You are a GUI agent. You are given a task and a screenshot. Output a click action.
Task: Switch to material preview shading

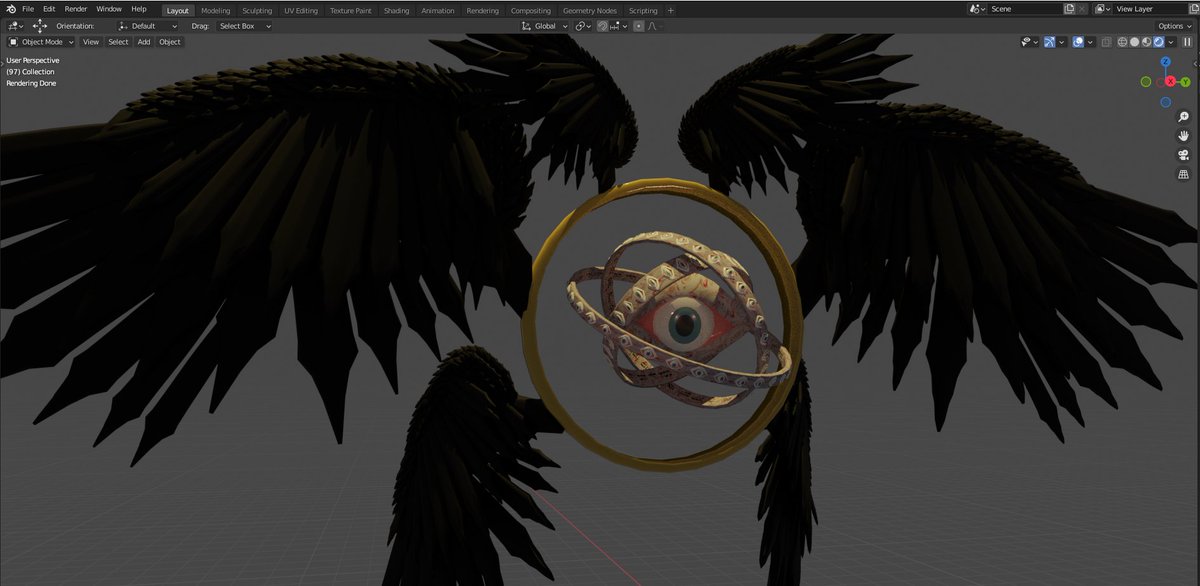point(1146,42)
